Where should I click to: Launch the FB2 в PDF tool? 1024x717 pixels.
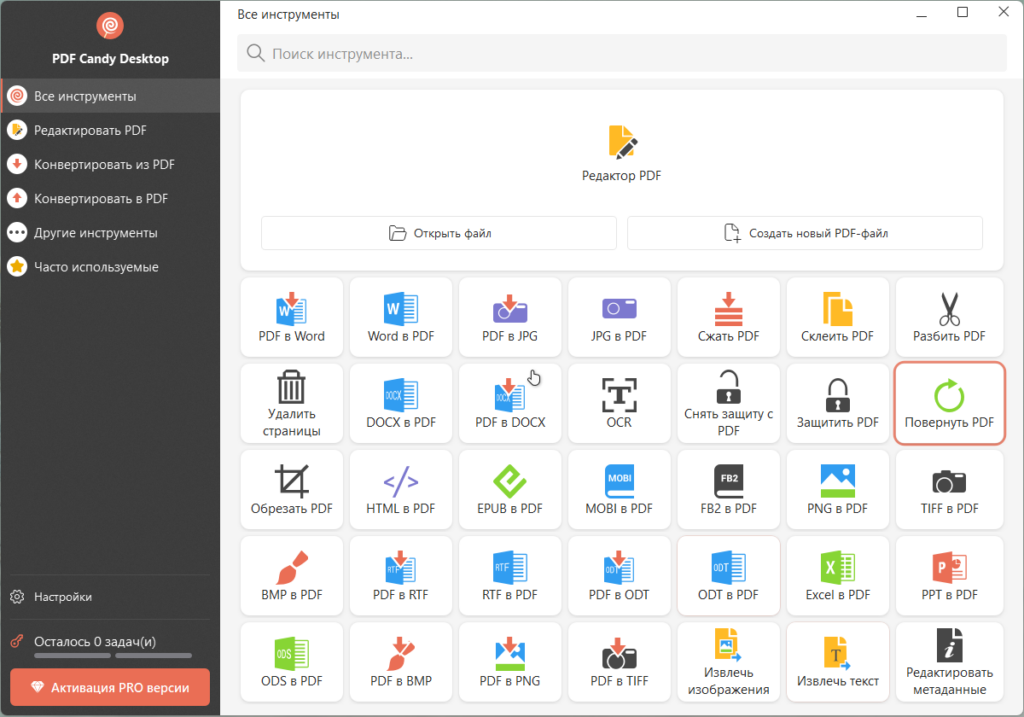728,490
